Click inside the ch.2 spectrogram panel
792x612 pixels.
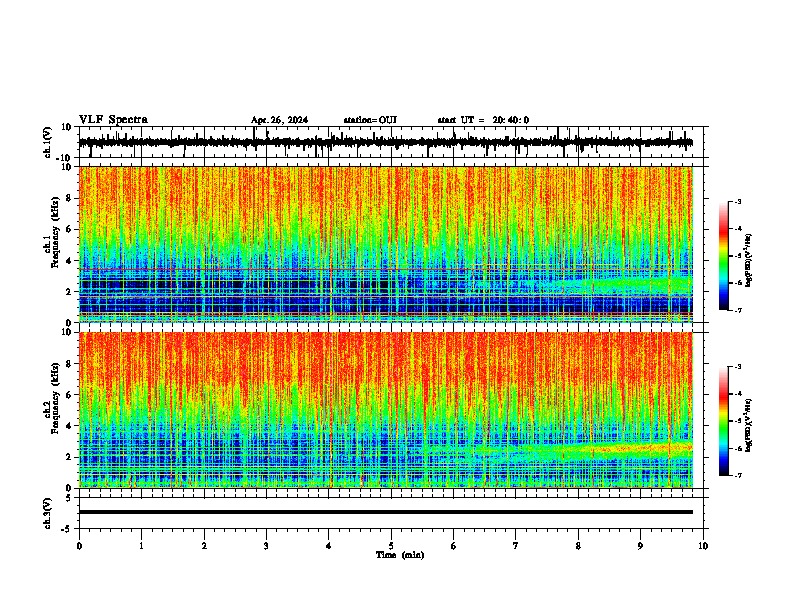click(x=386, y=410)
